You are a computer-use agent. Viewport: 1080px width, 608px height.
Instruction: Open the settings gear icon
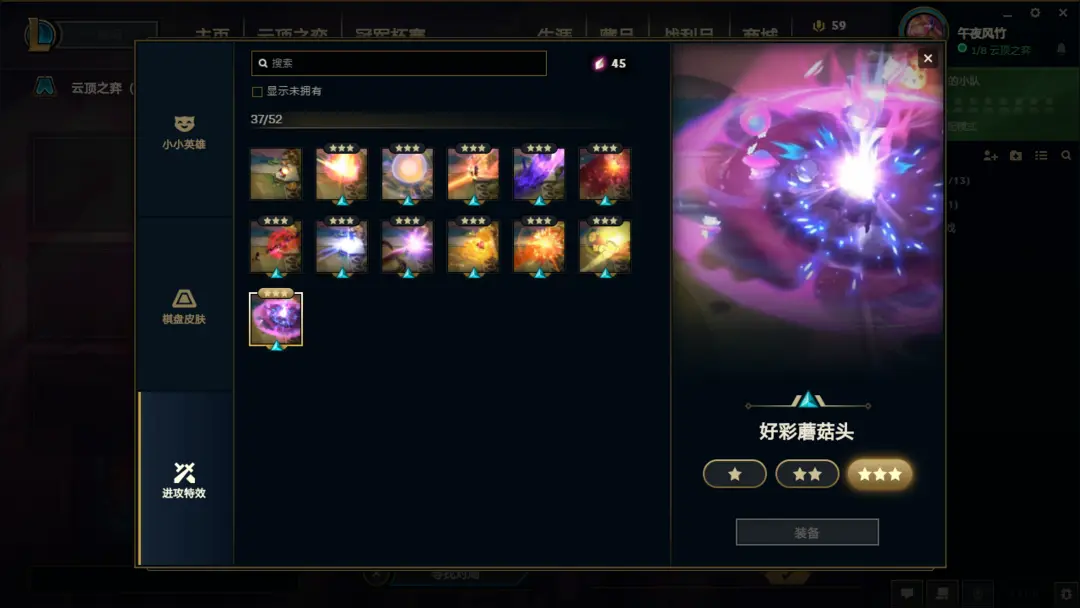(x=1035, y=12)
